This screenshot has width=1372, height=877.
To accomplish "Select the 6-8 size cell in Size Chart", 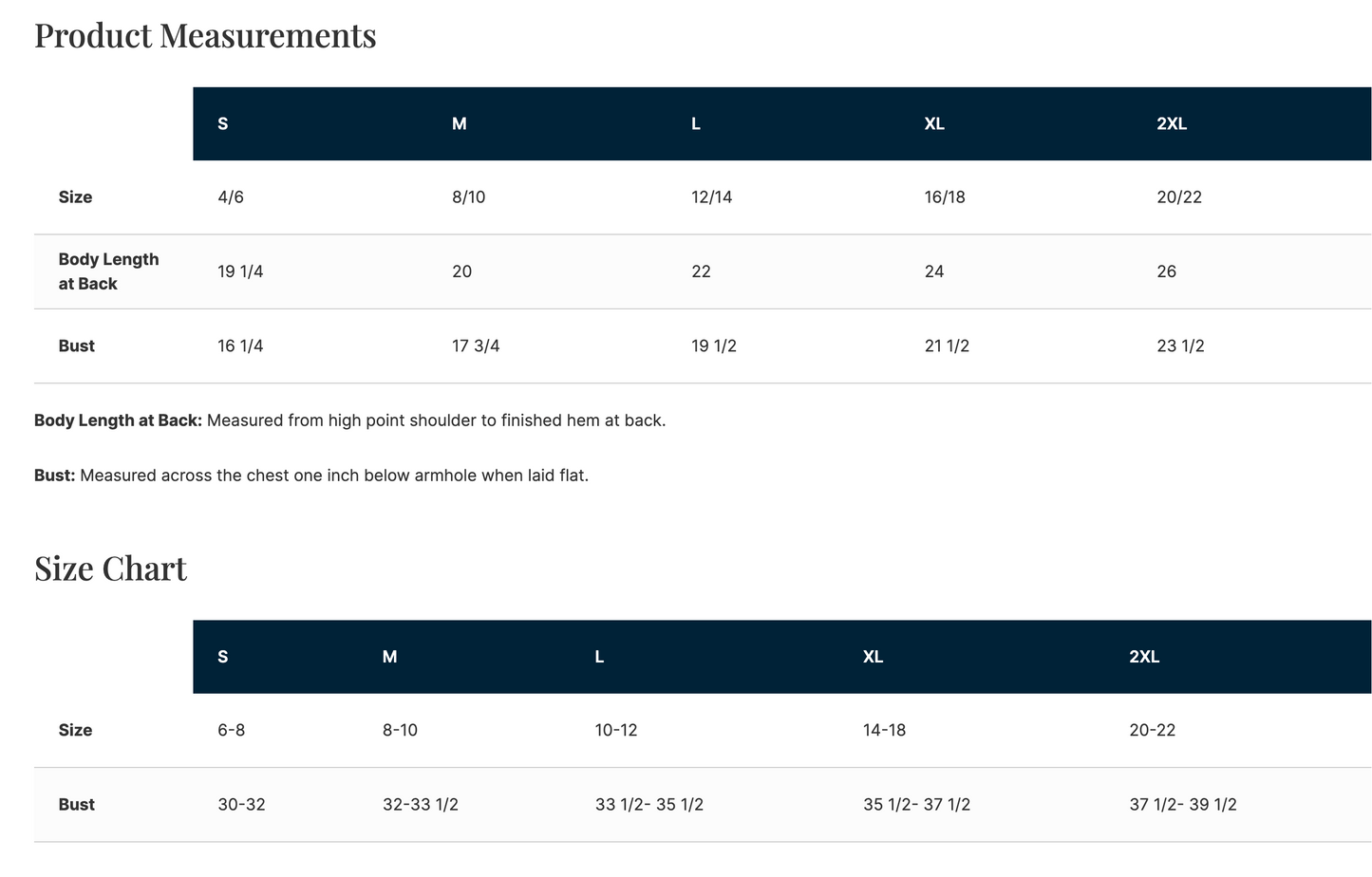I will pyautogui.click(x=232, y=731).
